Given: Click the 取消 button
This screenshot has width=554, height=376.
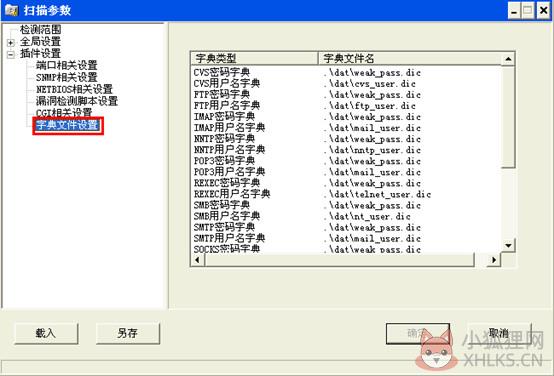Looking at the screenshot, I should coord(499,333).
